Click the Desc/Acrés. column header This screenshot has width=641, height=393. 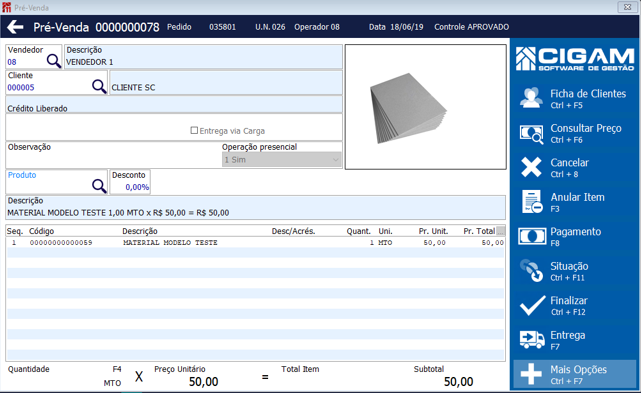pyautogui.click(x=293, y=231)
